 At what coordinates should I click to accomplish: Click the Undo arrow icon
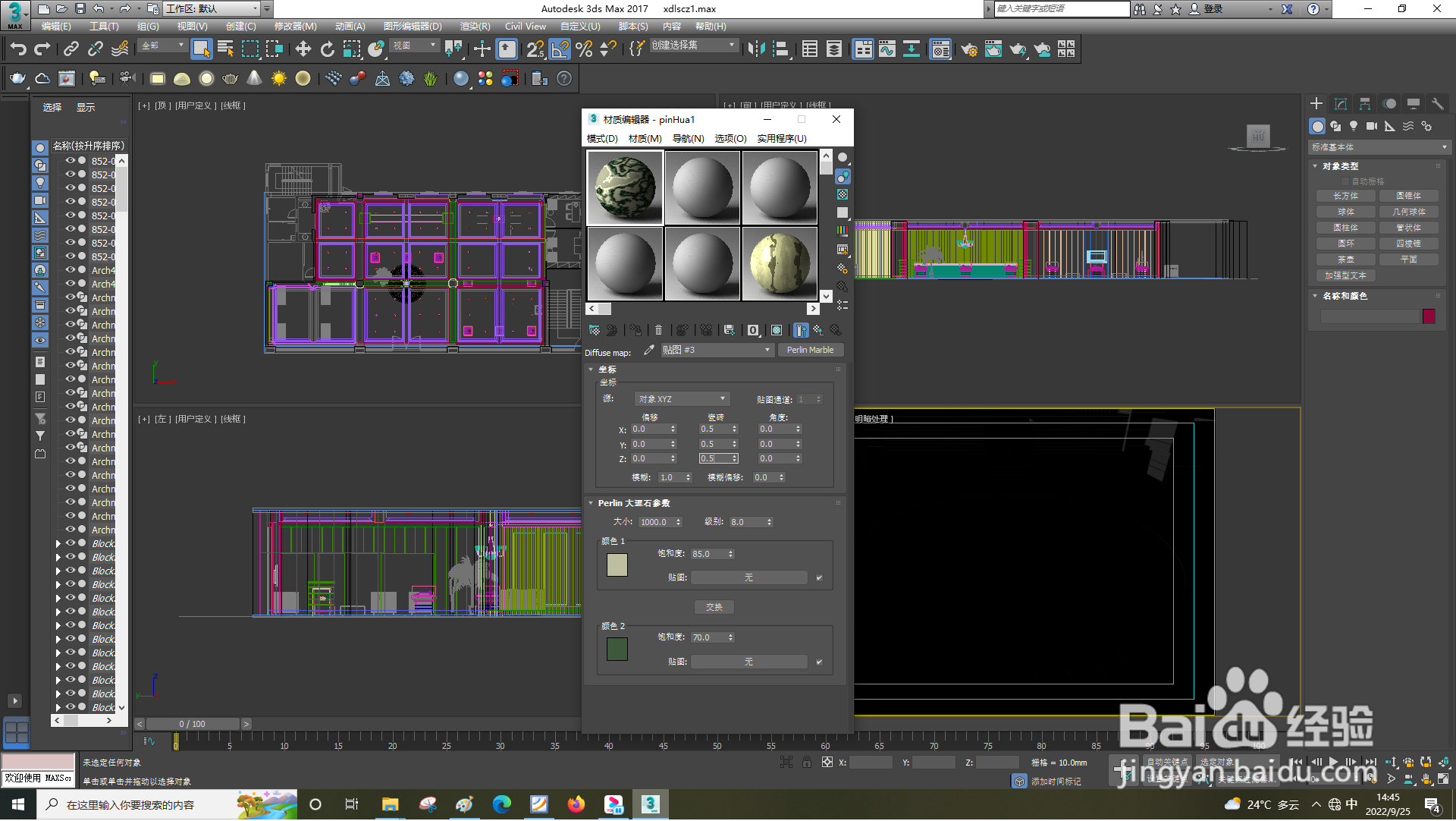click(18, 49)
